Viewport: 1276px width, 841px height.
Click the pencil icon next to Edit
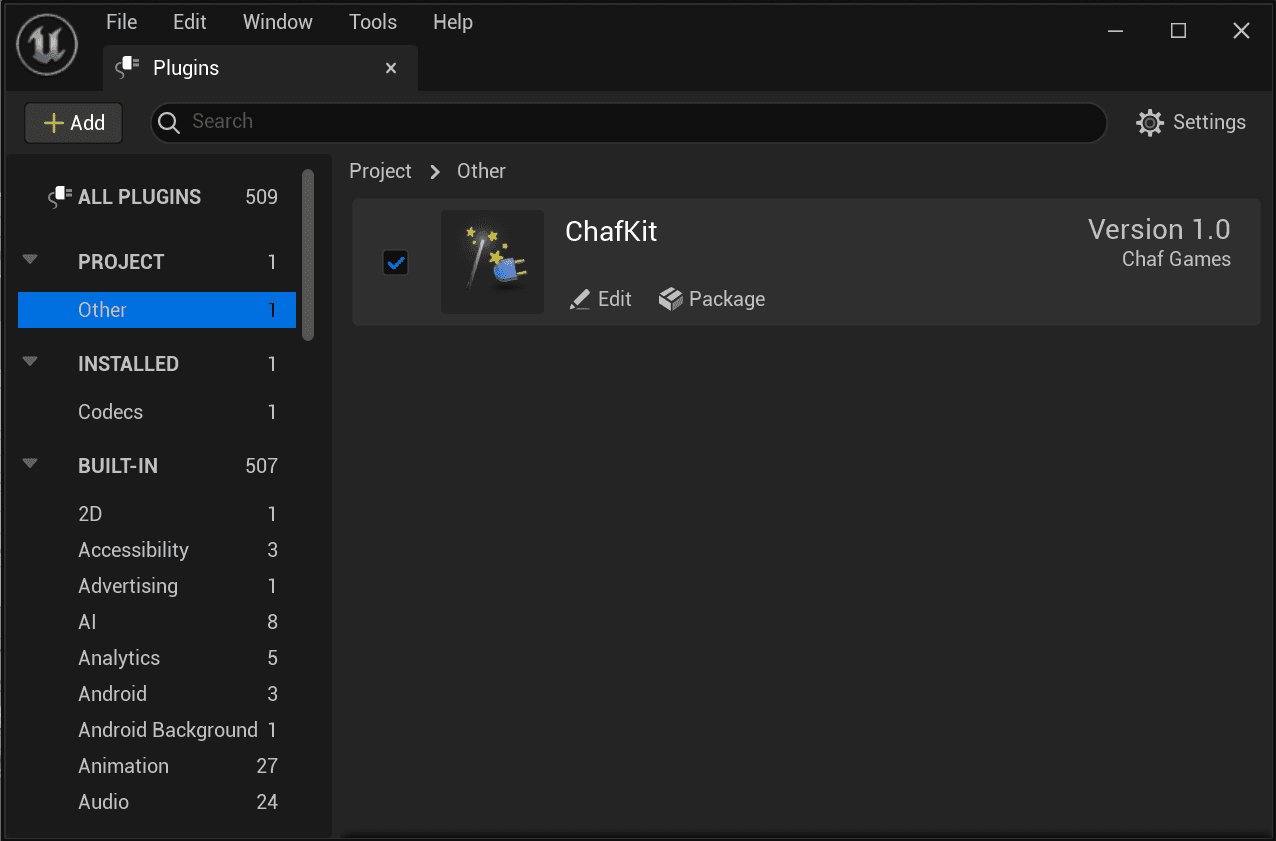tap(579, 299)
